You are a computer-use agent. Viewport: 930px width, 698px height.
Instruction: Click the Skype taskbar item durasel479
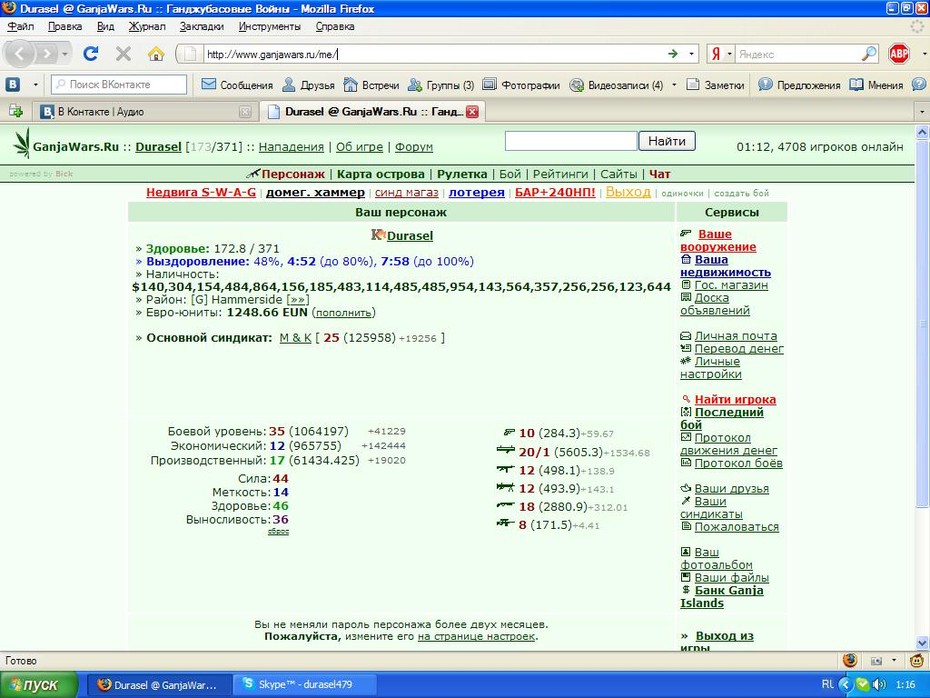pyautogui.click(x=305, y=684)
